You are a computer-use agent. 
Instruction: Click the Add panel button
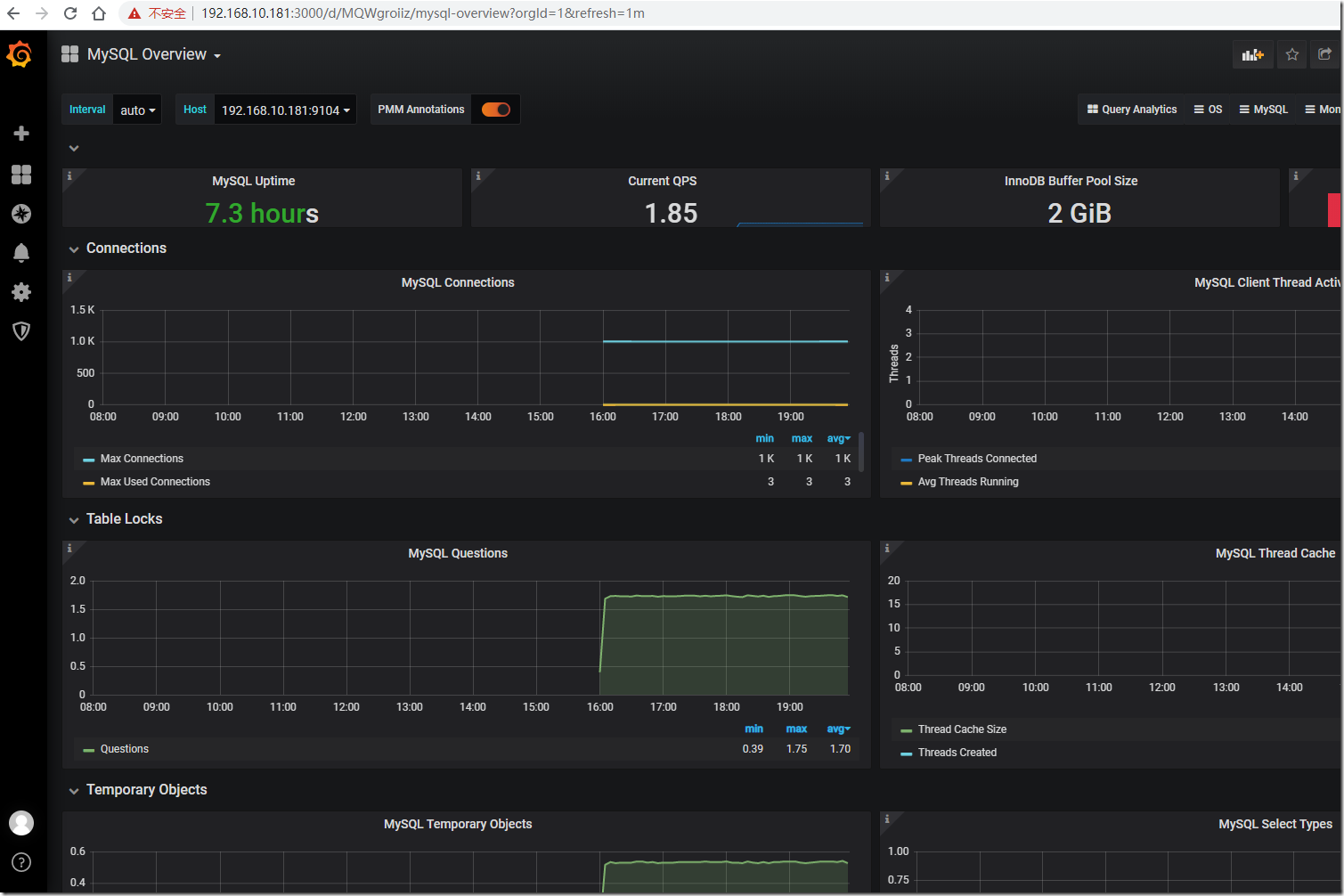1253,54
